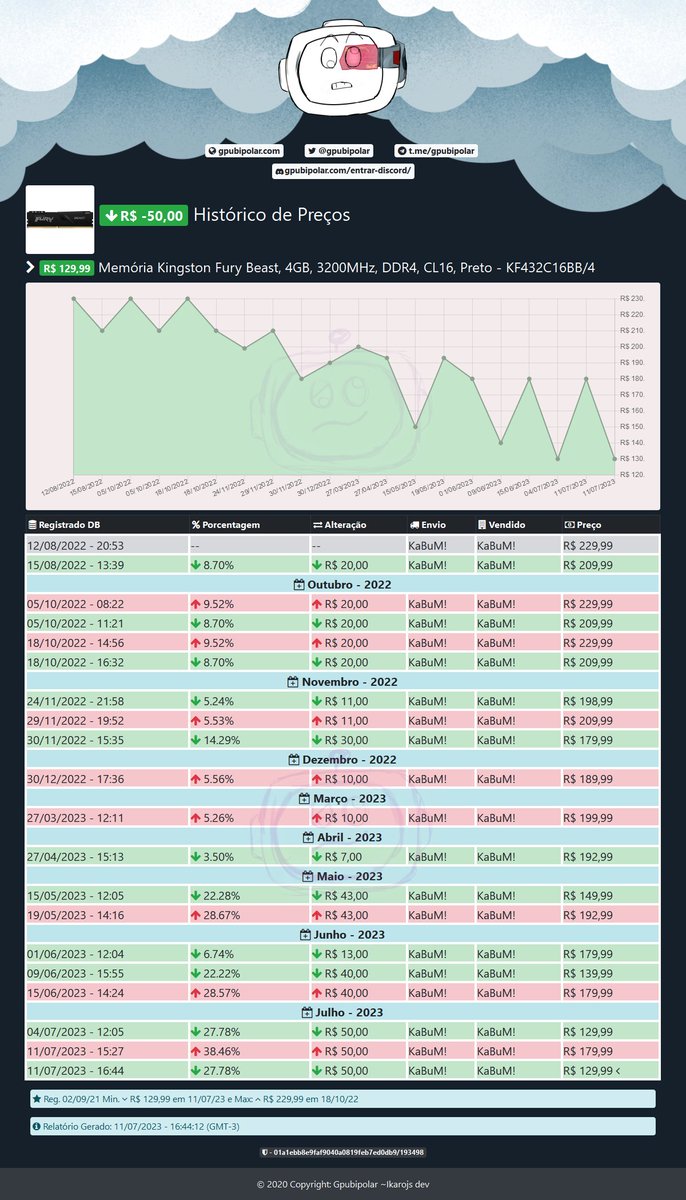Open the gpubipolar.com link

coord(244,151)
